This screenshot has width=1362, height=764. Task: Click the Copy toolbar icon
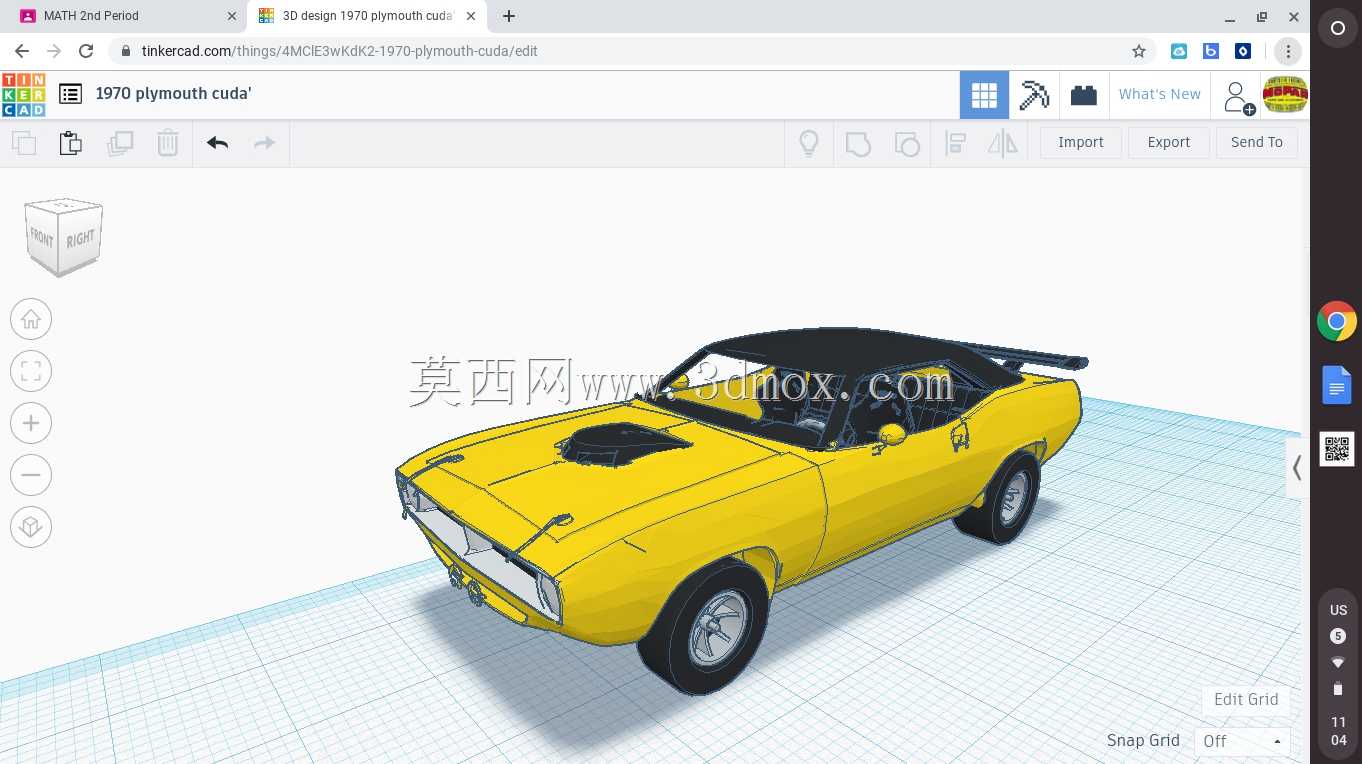click(x=24, y=143)
